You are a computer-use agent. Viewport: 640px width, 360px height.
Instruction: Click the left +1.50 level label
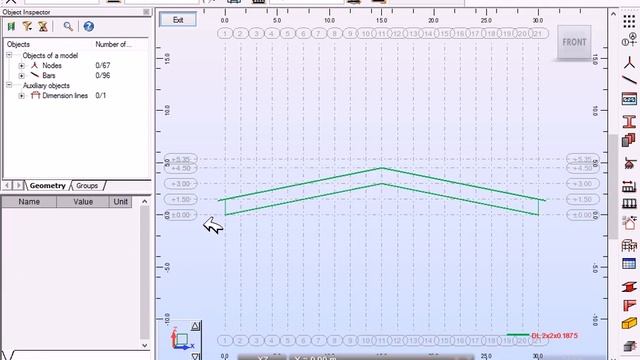(180, 199)
